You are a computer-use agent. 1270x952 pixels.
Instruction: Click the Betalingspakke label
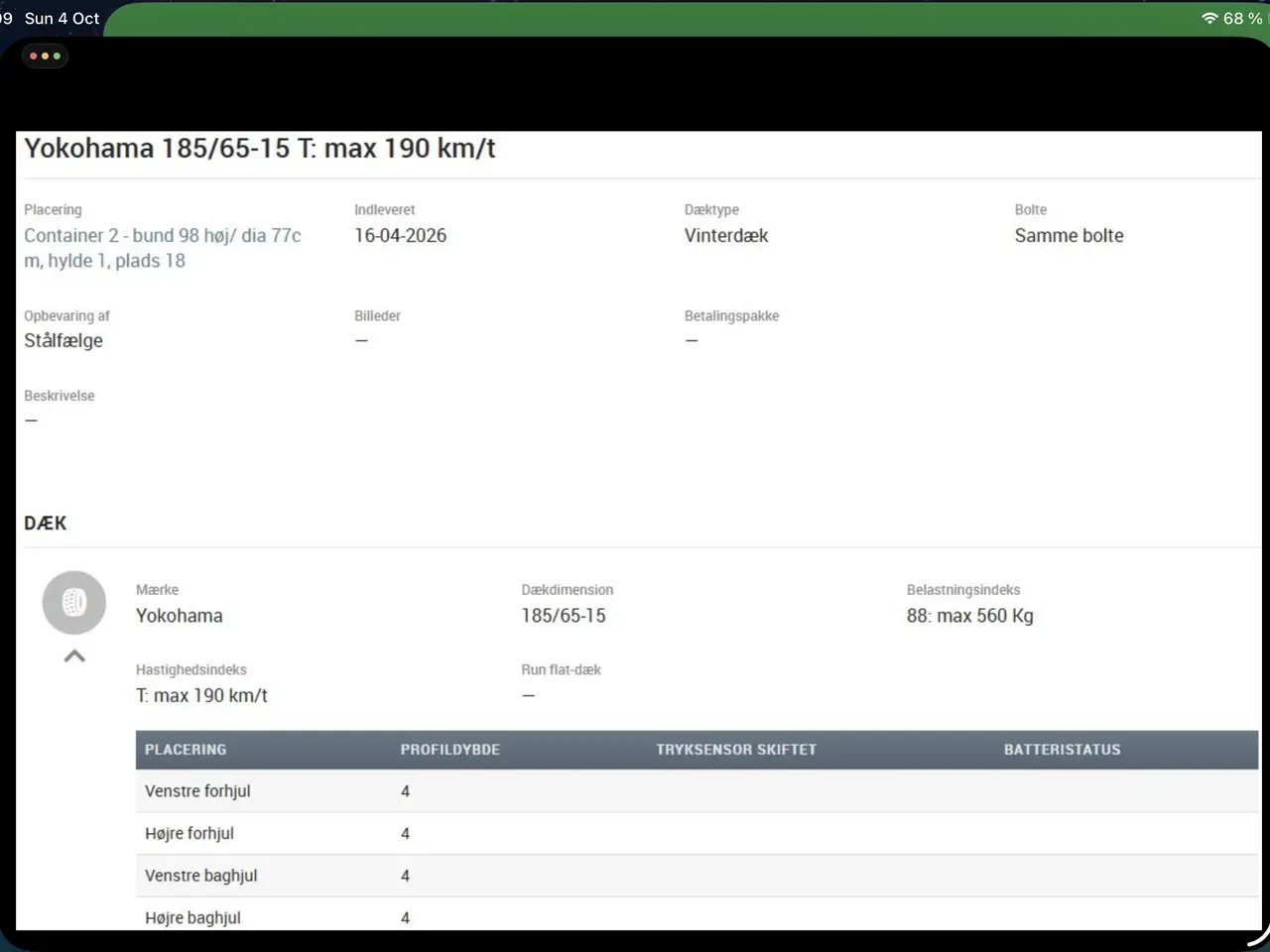coord(731,316)
